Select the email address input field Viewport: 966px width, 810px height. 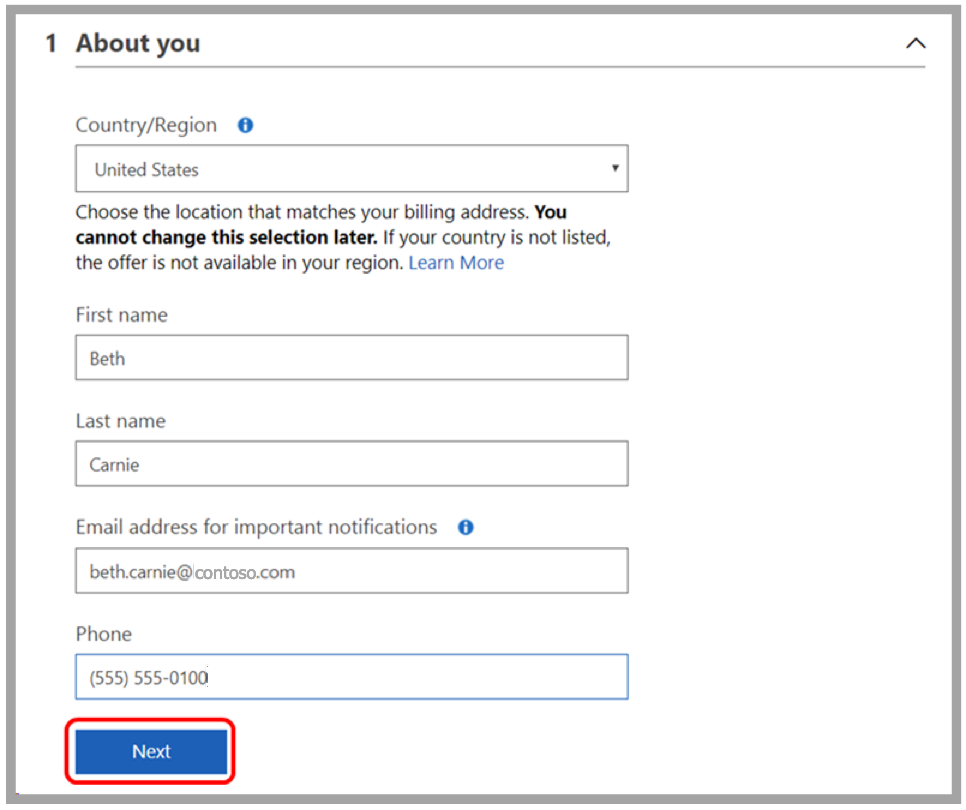pyautogui.click(x=351, y=571)
